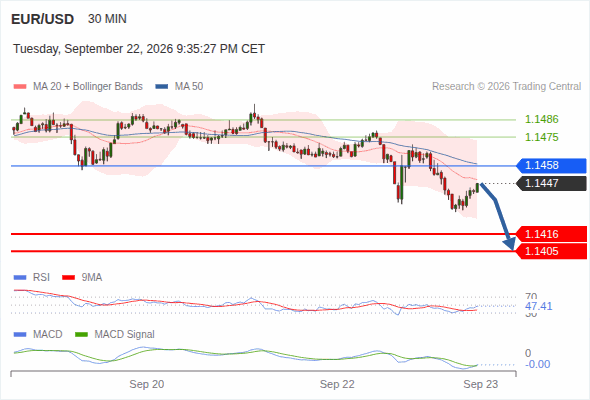Click the red 1.1405 target price tag
The height and width of the screenshot is (400, 590).
(x=551, y=251)
